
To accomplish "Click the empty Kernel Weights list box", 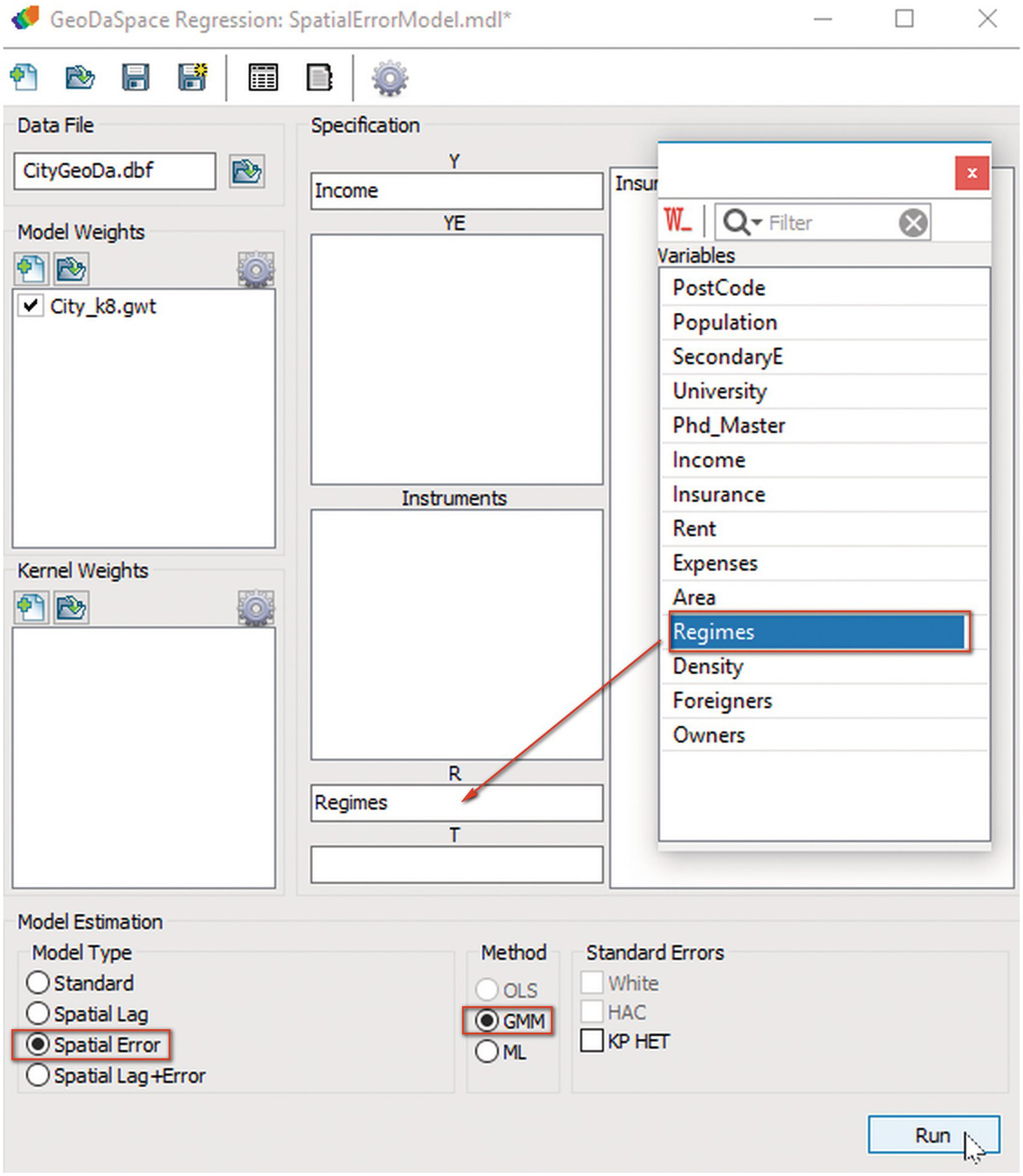I will 144,758.
